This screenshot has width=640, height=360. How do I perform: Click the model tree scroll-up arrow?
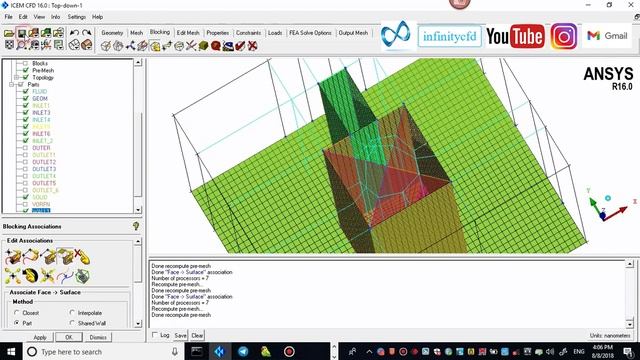pyautogui.click(x=138, y=62)
